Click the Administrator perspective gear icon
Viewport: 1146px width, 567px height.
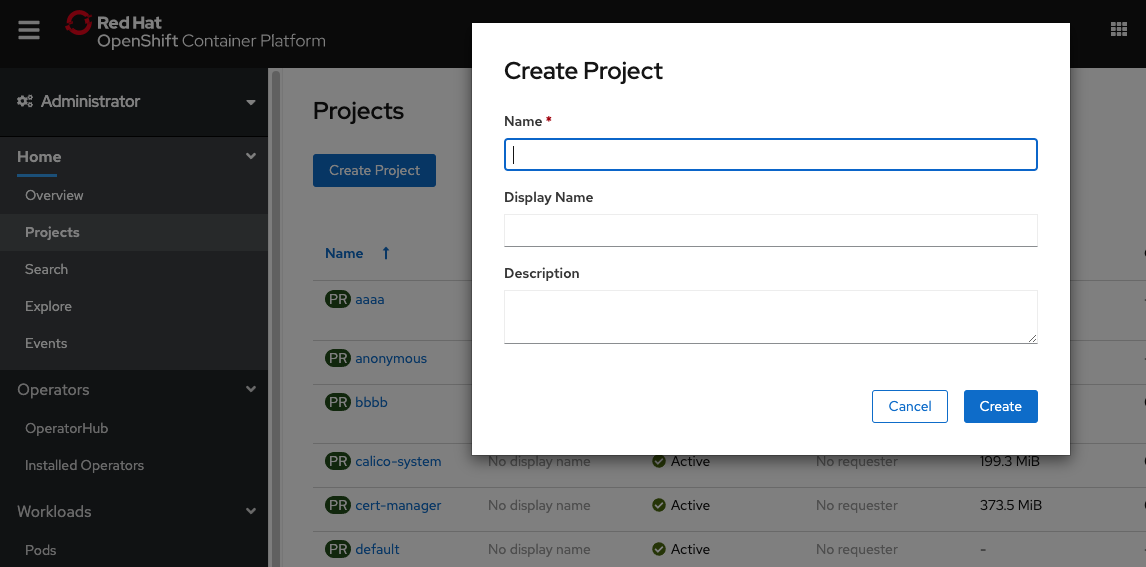click(25, 102)
